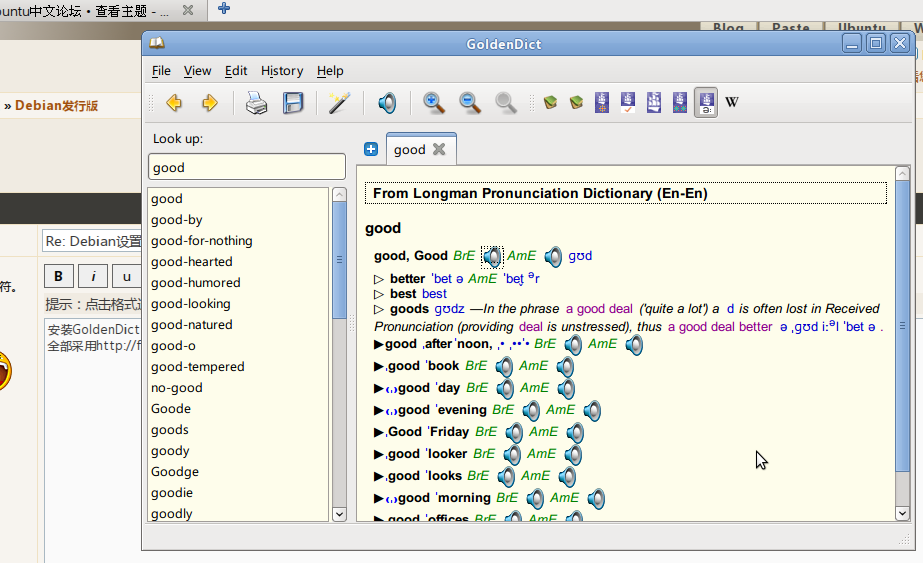This screenshot has height=563, width=923.
Task: Go forward with the right arrow icon
Action: pyautogui.click(x=210, y=103)
